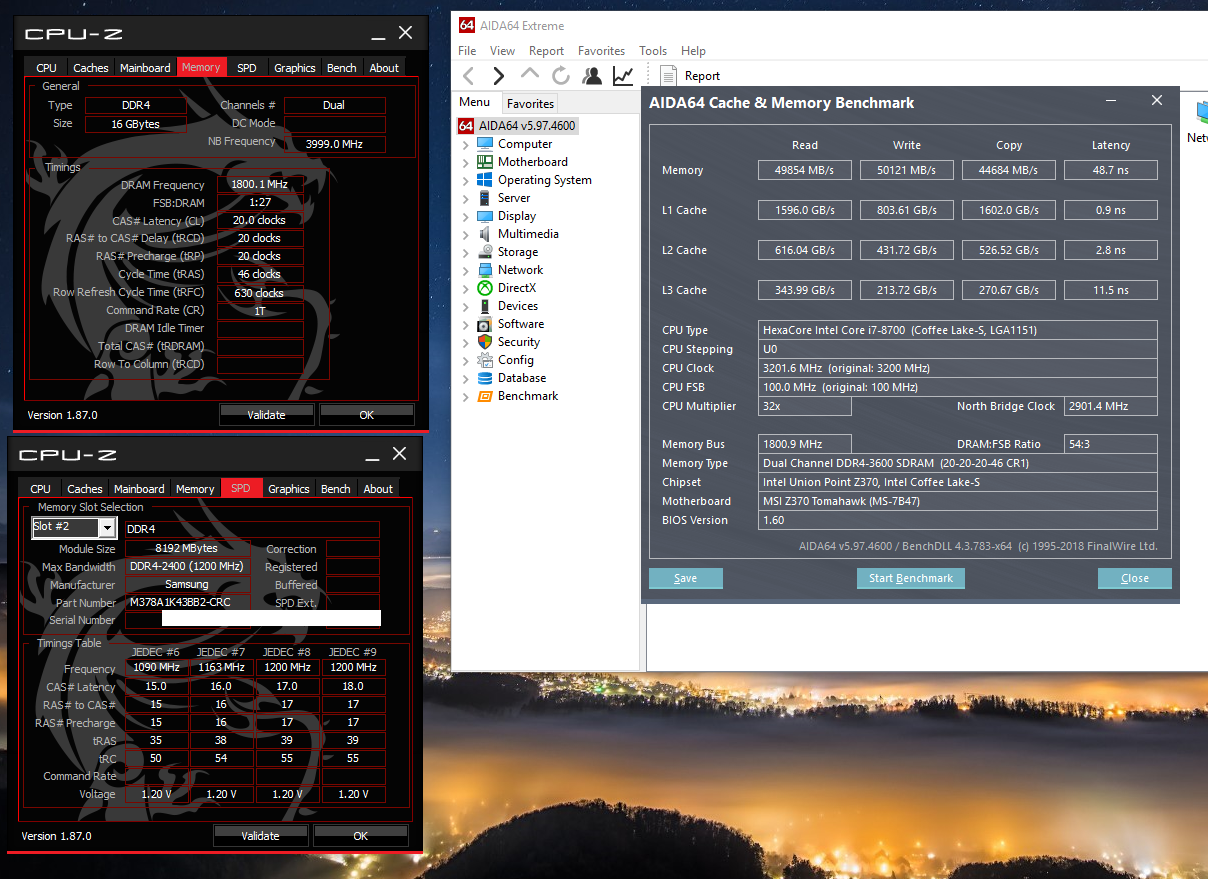The width and height of the screenshot is (1208, 879).
Task: Click the Part Number field M378A1K43BB2-CRC
Action: point(189,603)
